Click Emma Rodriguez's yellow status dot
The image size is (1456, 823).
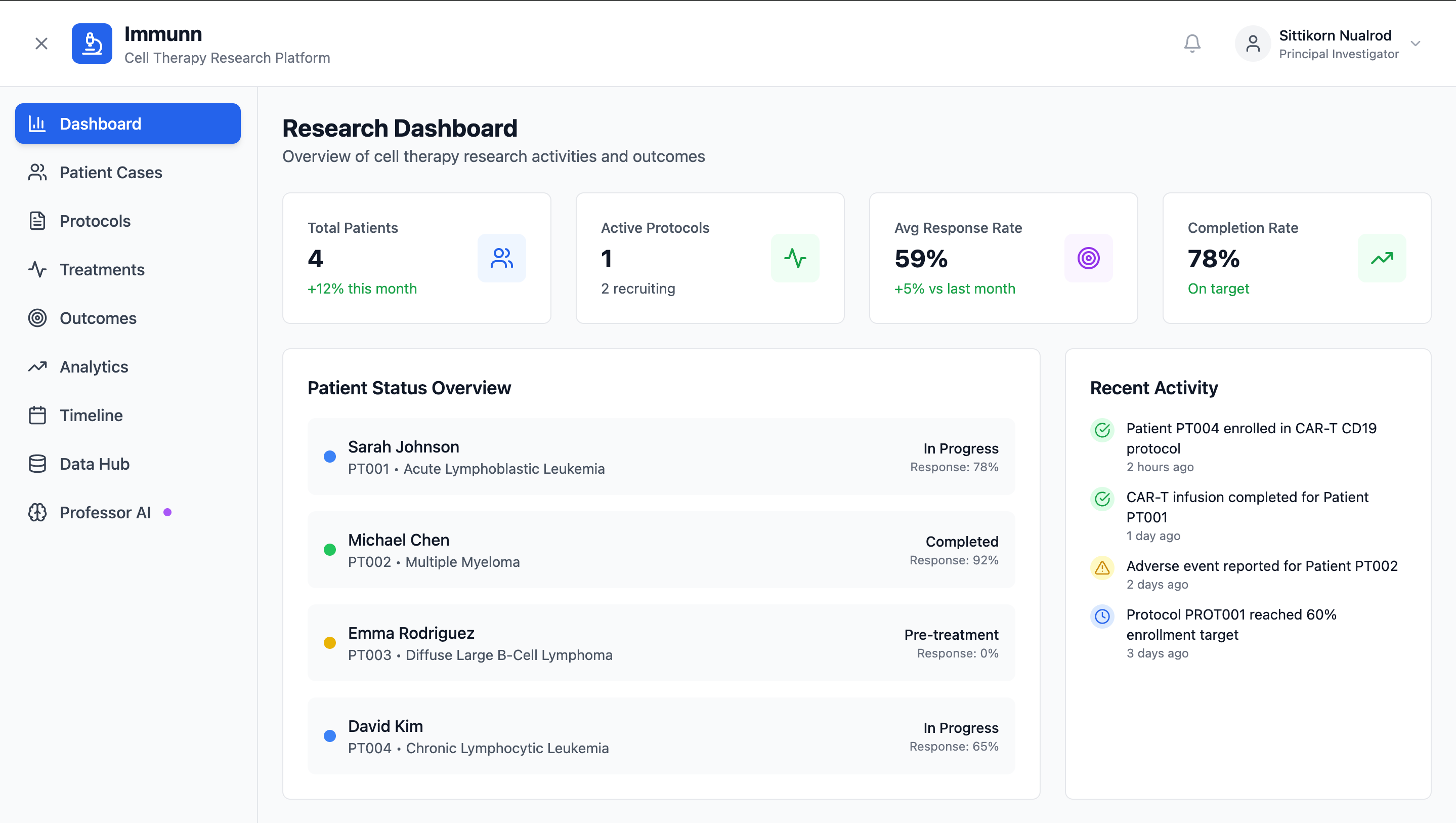point(329,643)
